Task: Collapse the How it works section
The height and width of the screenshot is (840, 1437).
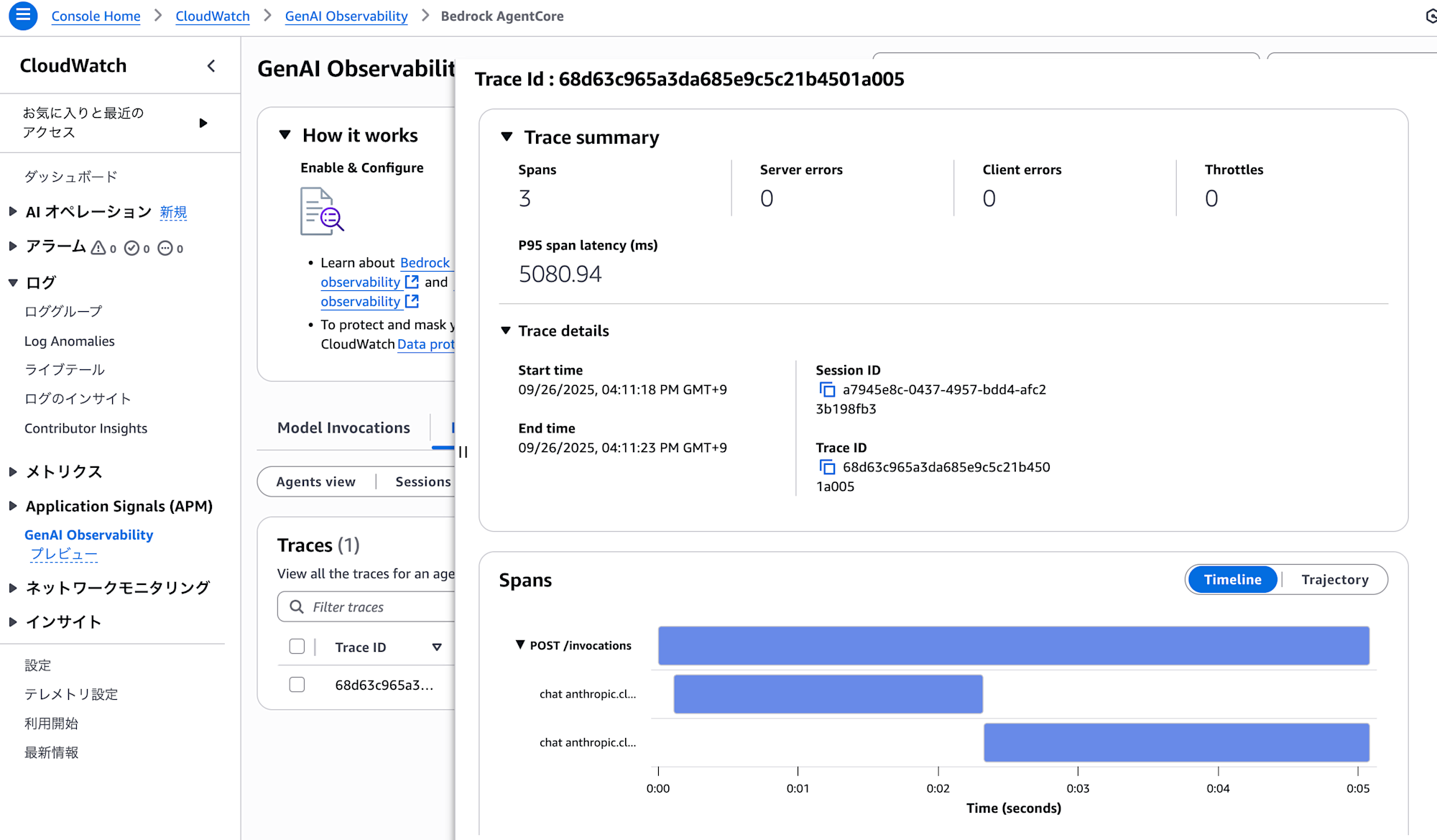Action: pyautogui.click(x=285, y=134)
